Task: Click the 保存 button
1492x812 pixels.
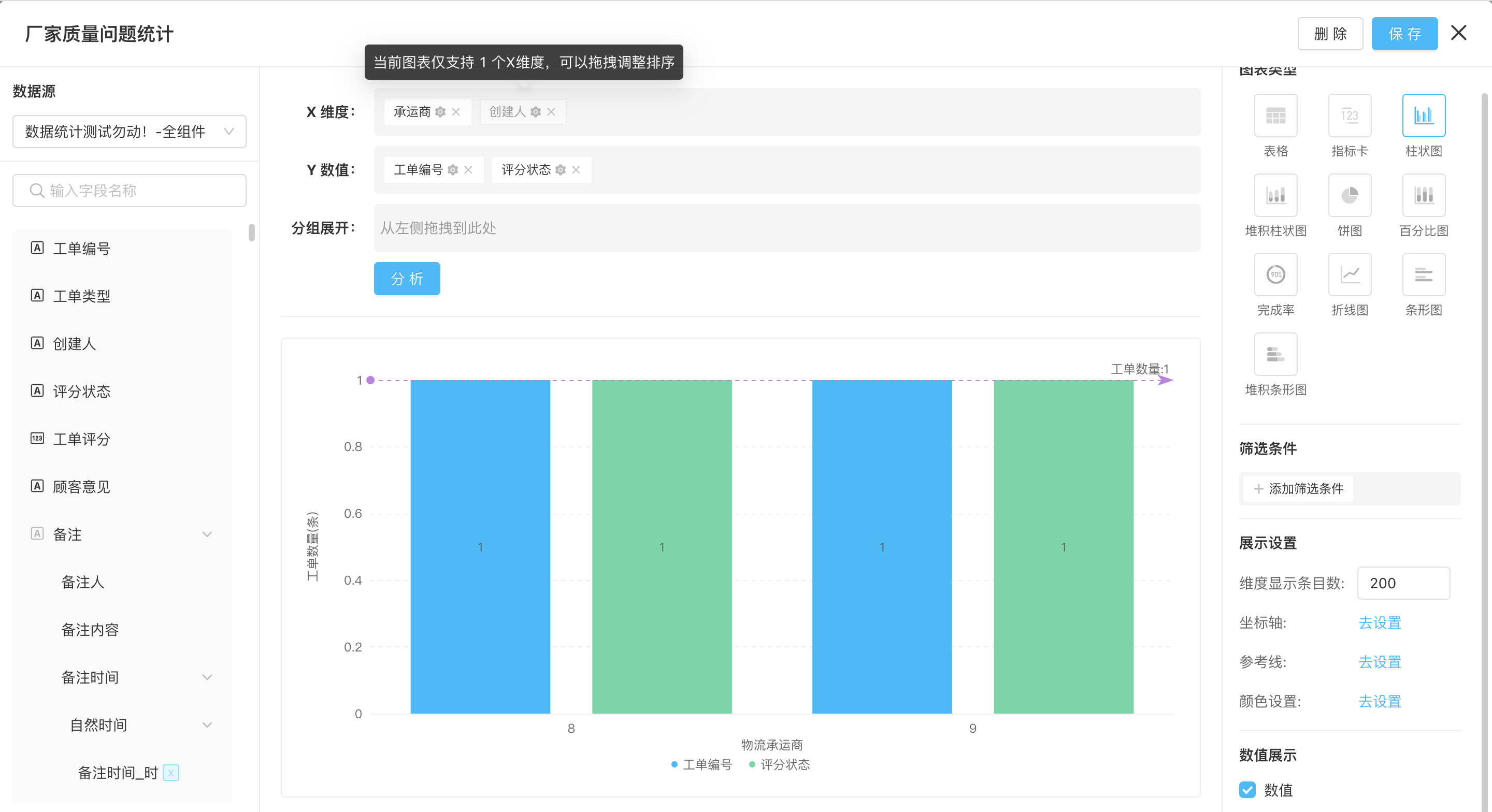Action: (1404, 34)
